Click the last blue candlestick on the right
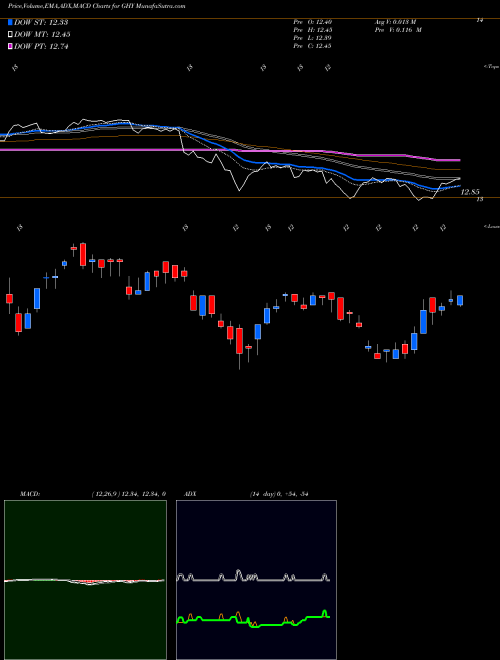The height and width of the screenshot is (660, 500). point(460,300)
